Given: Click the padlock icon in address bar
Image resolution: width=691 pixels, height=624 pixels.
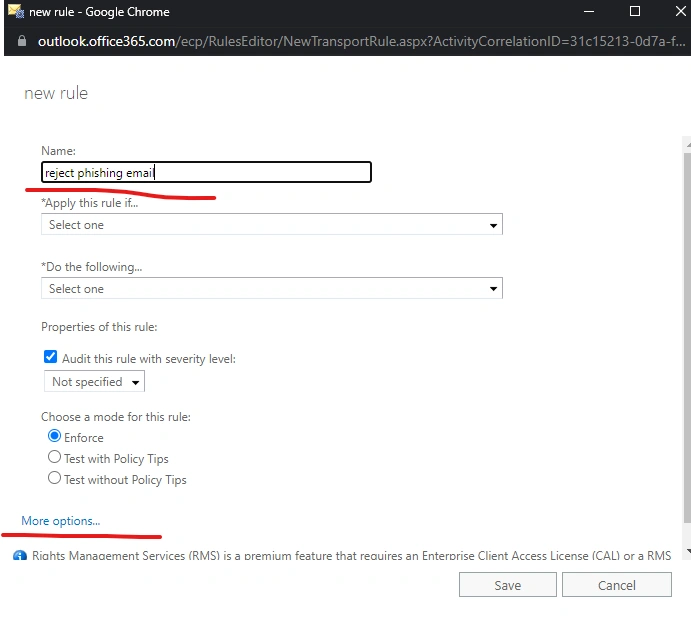Looking at the screenshot, I should tap(22, 41).
